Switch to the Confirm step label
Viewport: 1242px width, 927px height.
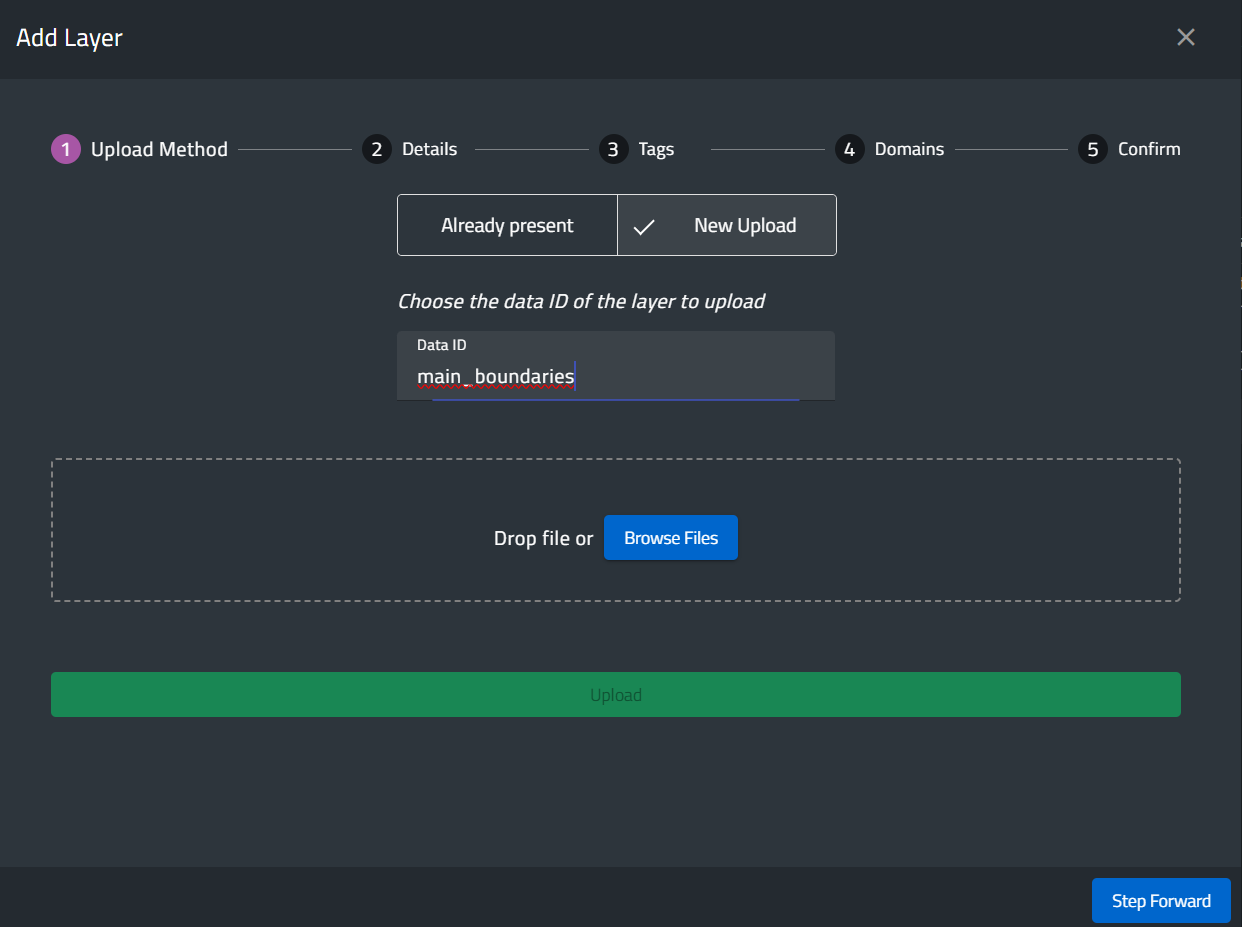(1149, 150)
